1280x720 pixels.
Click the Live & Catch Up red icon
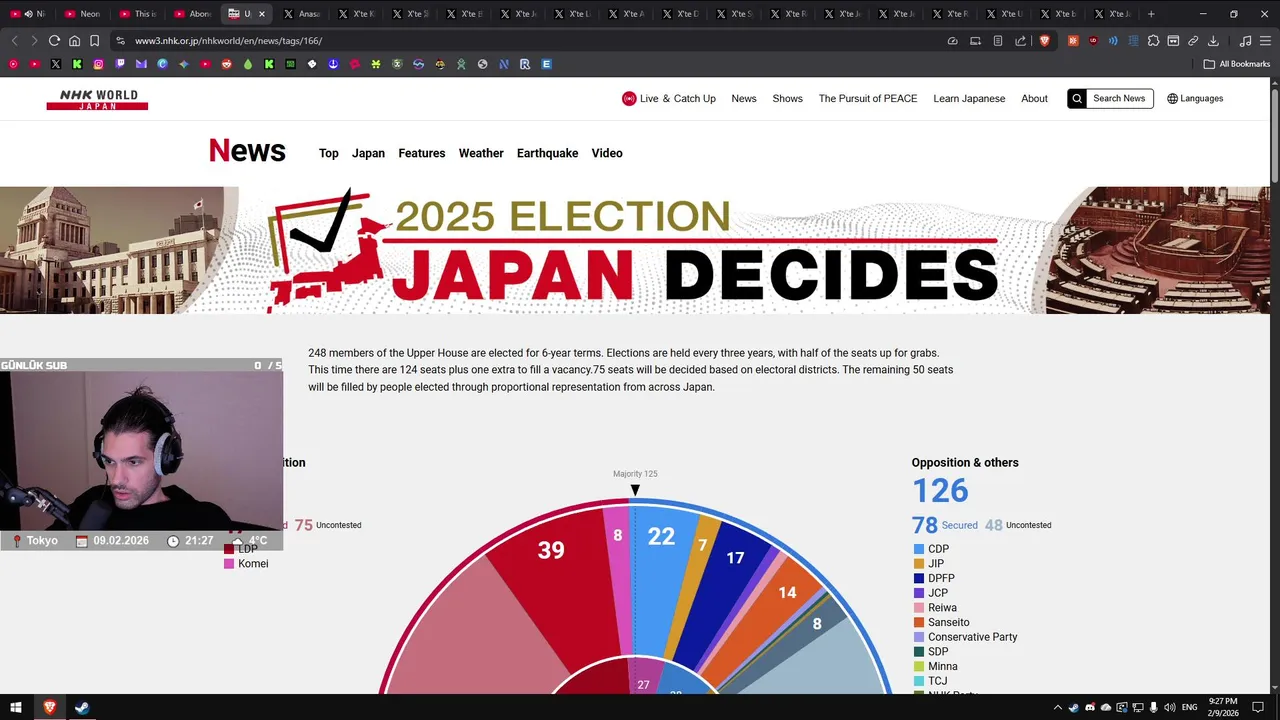[629, 98]
